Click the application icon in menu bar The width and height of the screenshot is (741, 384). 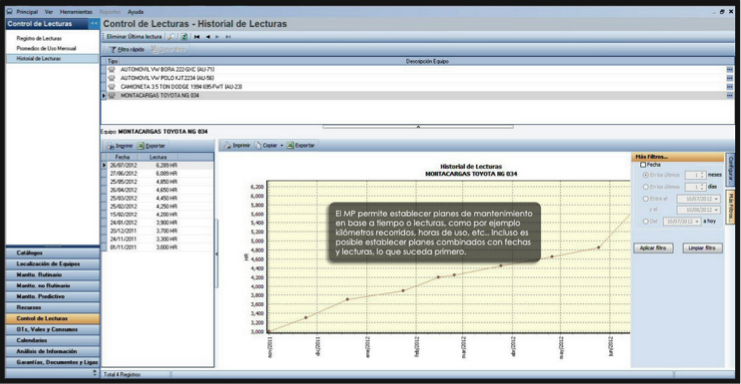coord(9,11)
